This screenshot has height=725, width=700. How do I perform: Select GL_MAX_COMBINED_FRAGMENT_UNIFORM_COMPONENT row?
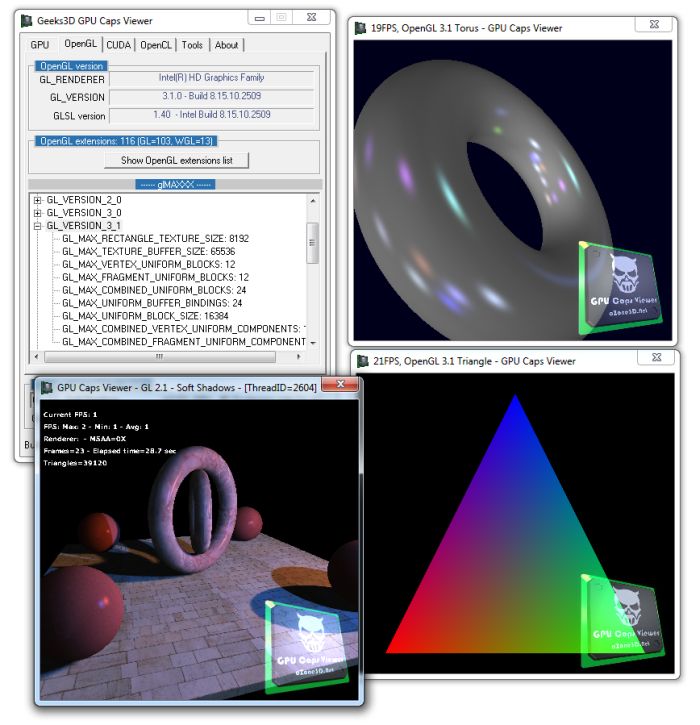pyautogui.click(x=184, y=342)
